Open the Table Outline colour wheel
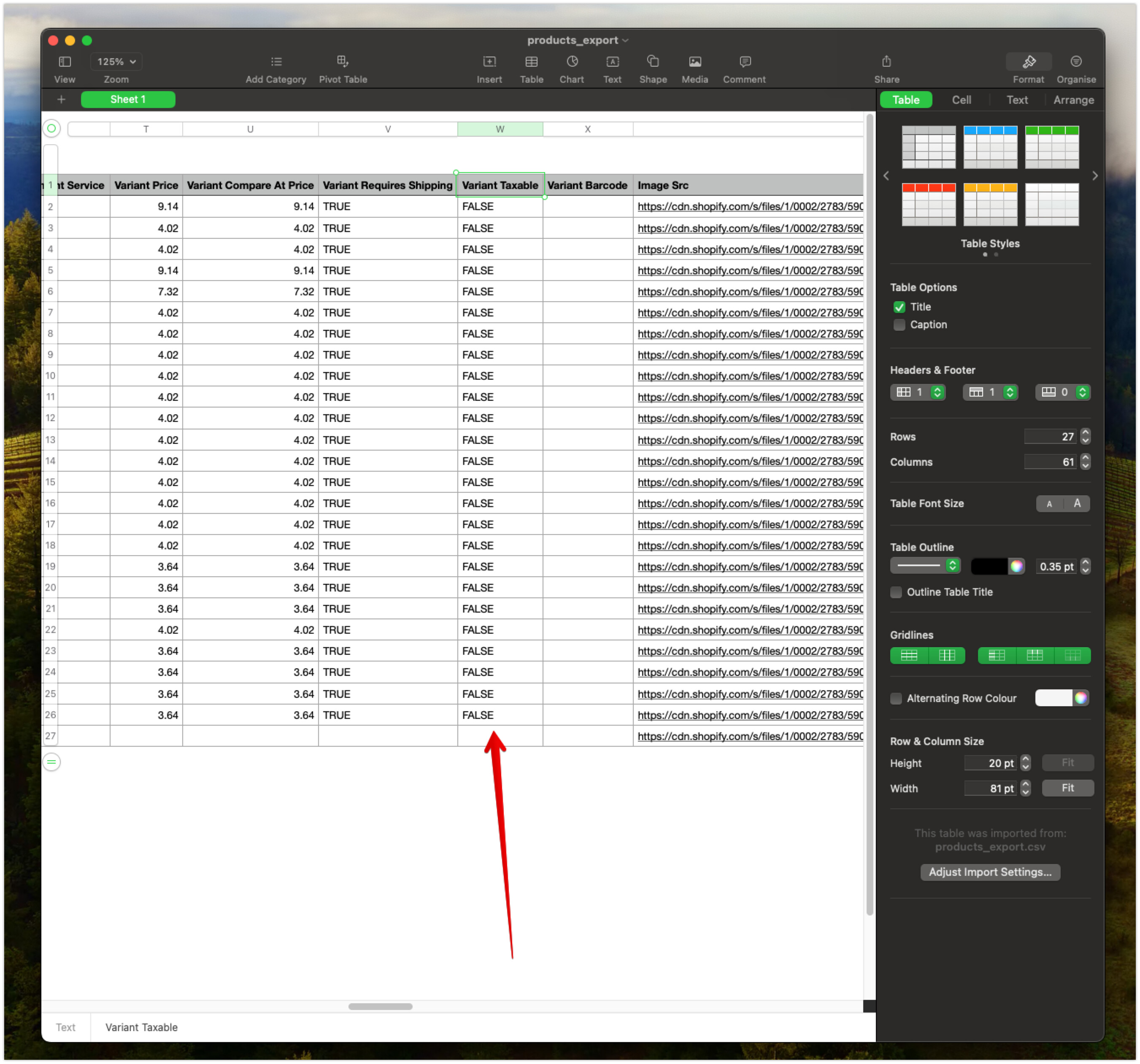This screenshot has width=1140, height=1064. click(x=1016, y=567)
